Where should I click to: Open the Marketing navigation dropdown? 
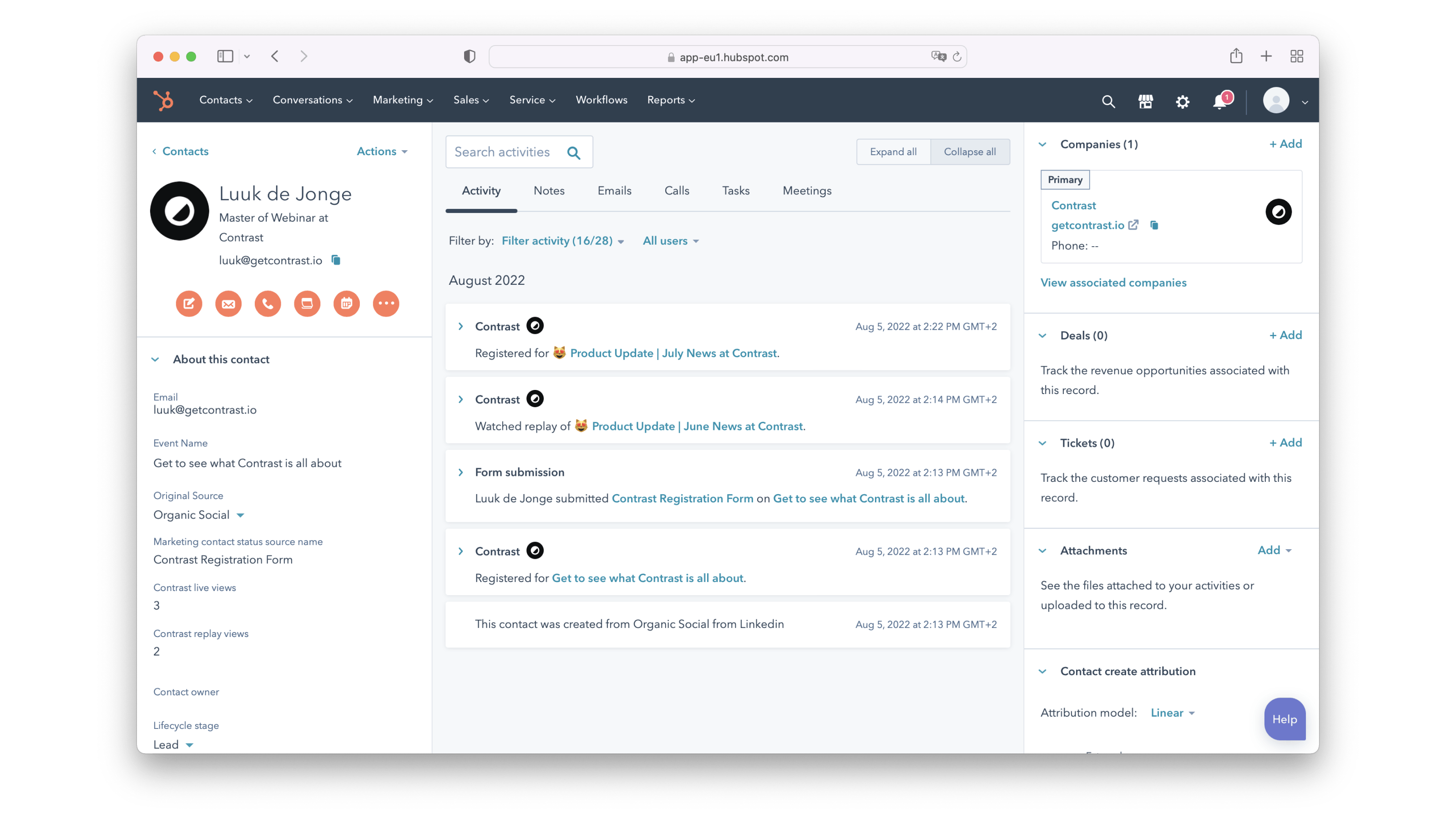point(403,100)
